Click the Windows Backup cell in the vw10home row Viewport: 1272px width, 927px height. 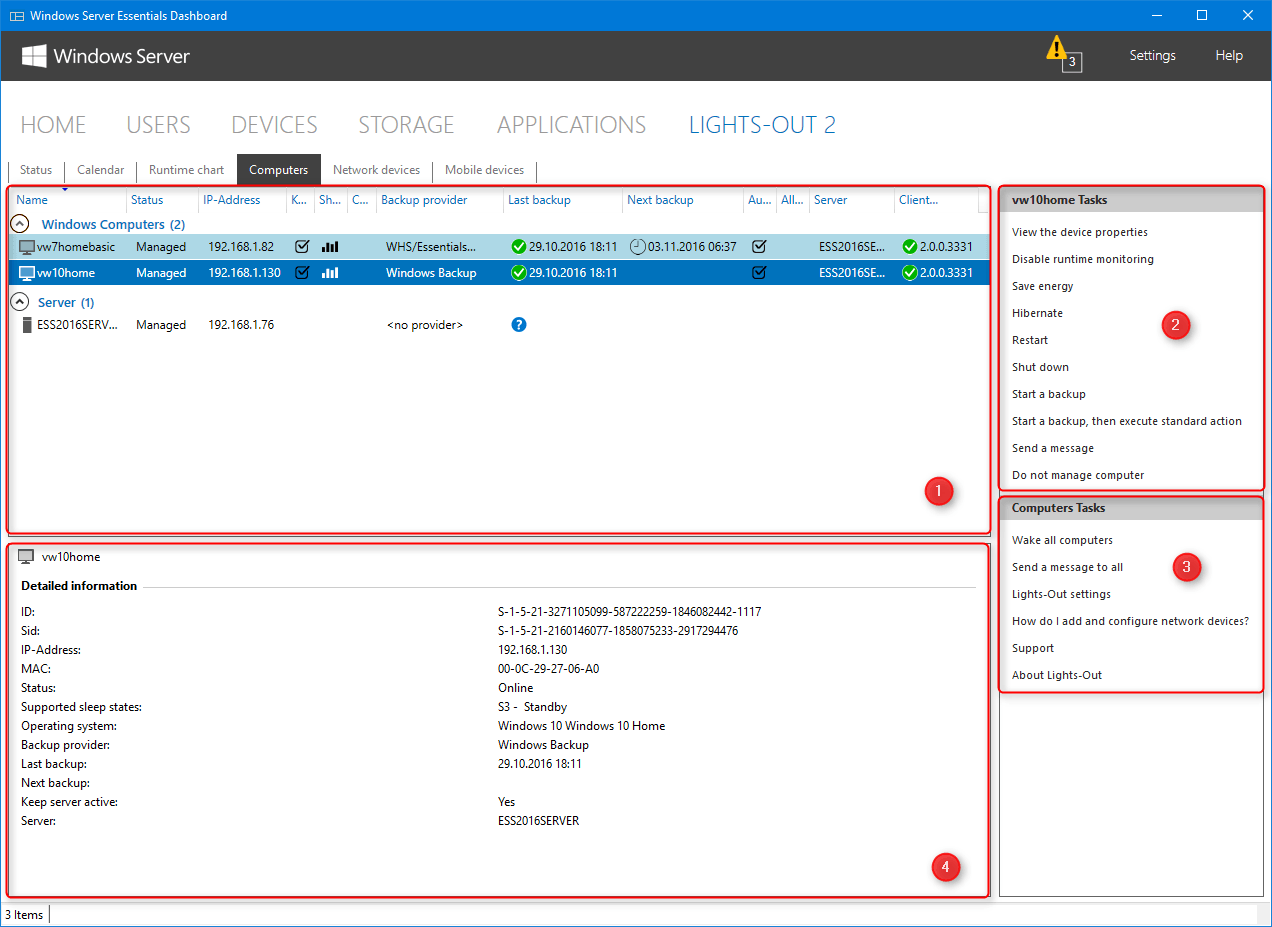click(x=431, y=273)
